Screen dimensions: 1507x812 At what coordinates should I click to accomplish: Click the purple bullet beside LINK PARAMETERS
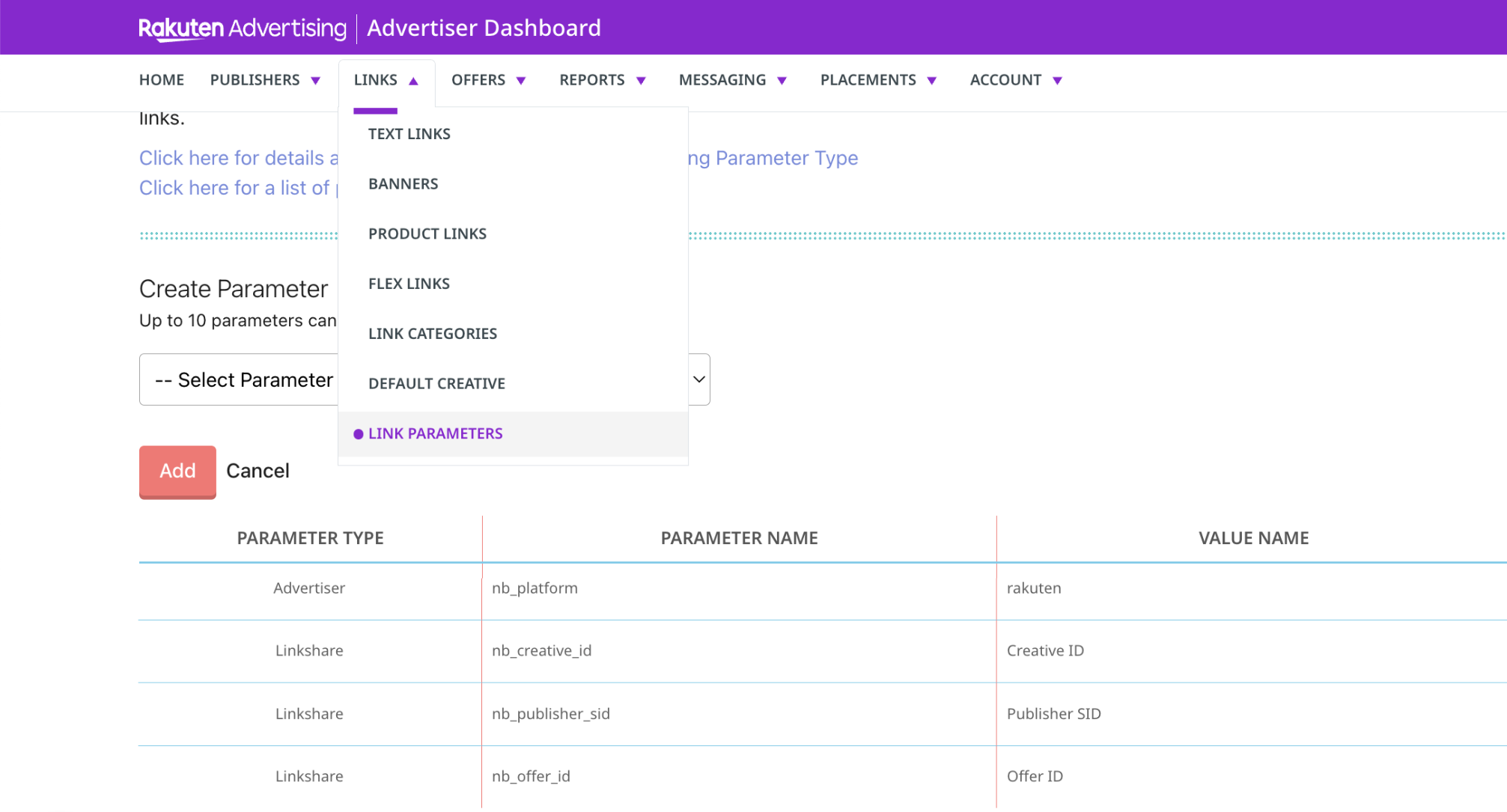359,434
